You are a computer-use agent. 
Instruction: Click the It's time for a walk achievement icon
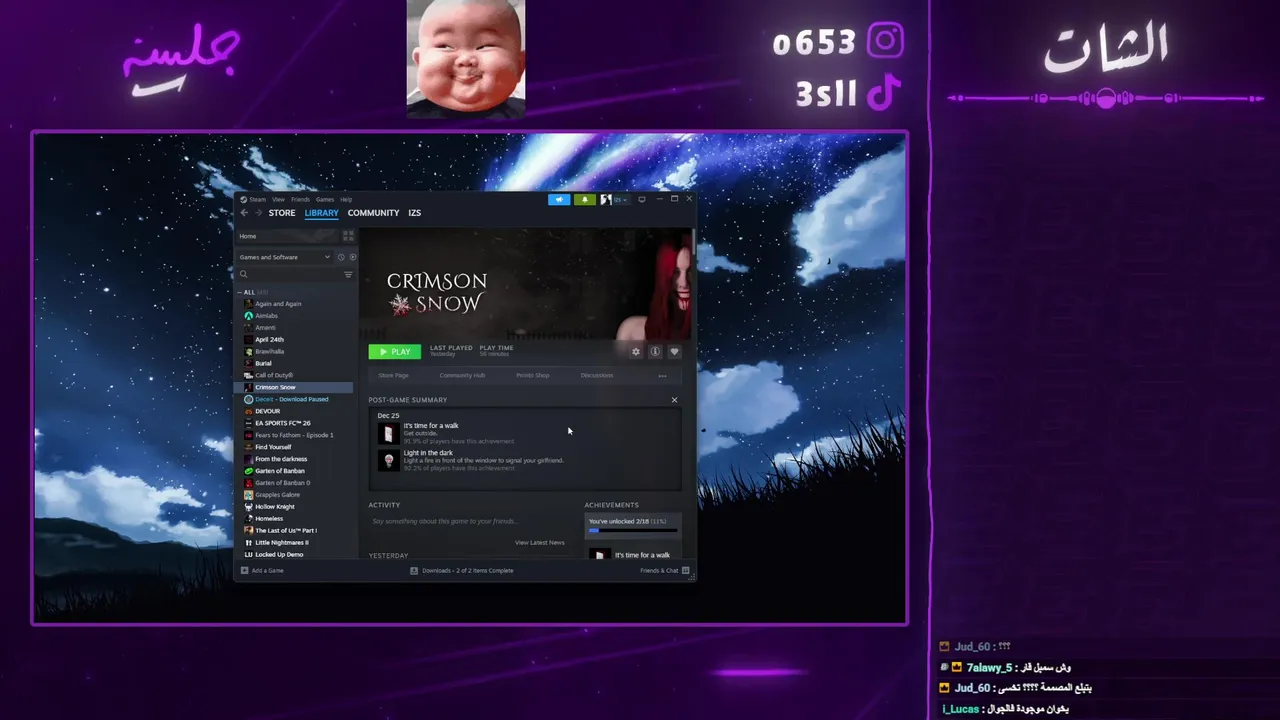point(388,433)
